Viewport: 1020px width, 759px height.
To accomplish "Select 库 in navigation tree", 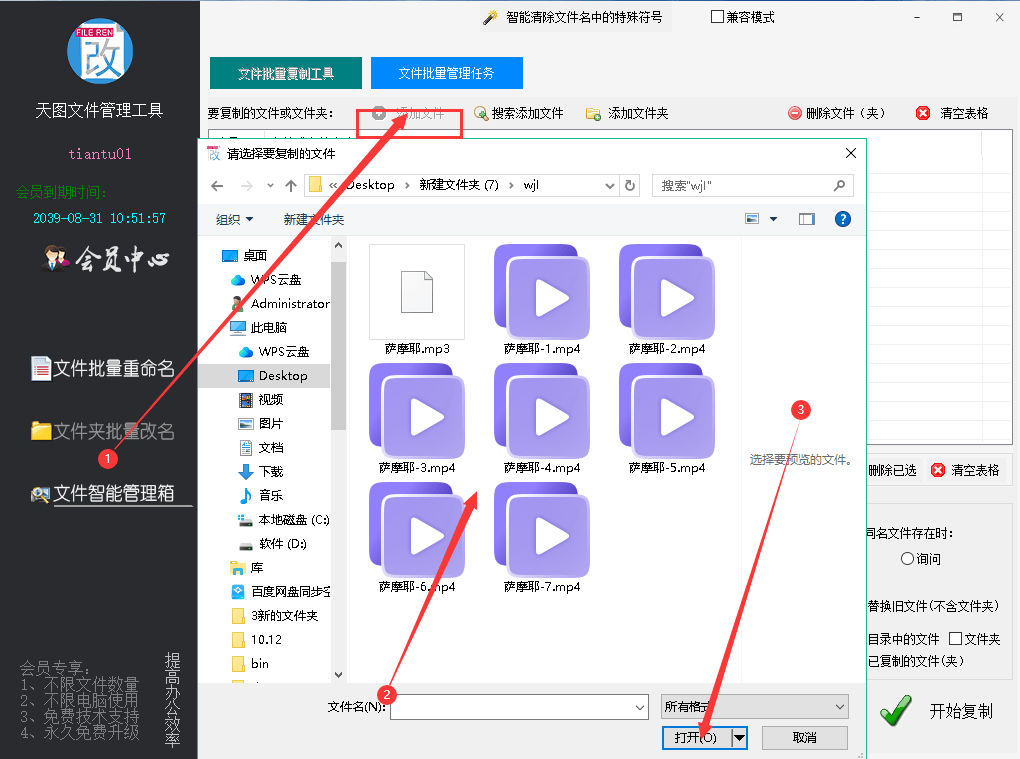I will click(247, 568).
